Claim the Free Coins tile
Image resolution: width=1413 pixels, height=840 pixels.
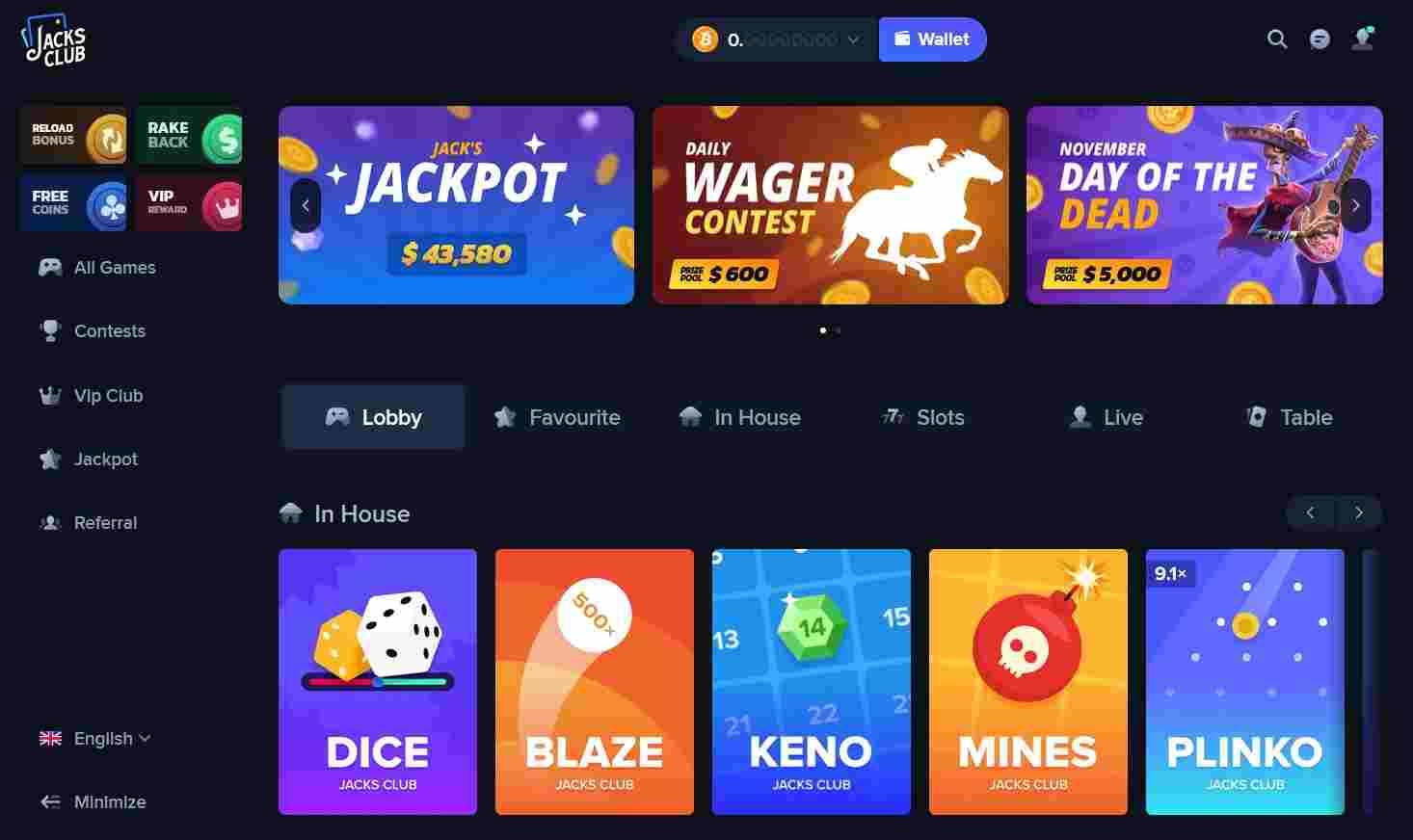(x=73, y=203)
